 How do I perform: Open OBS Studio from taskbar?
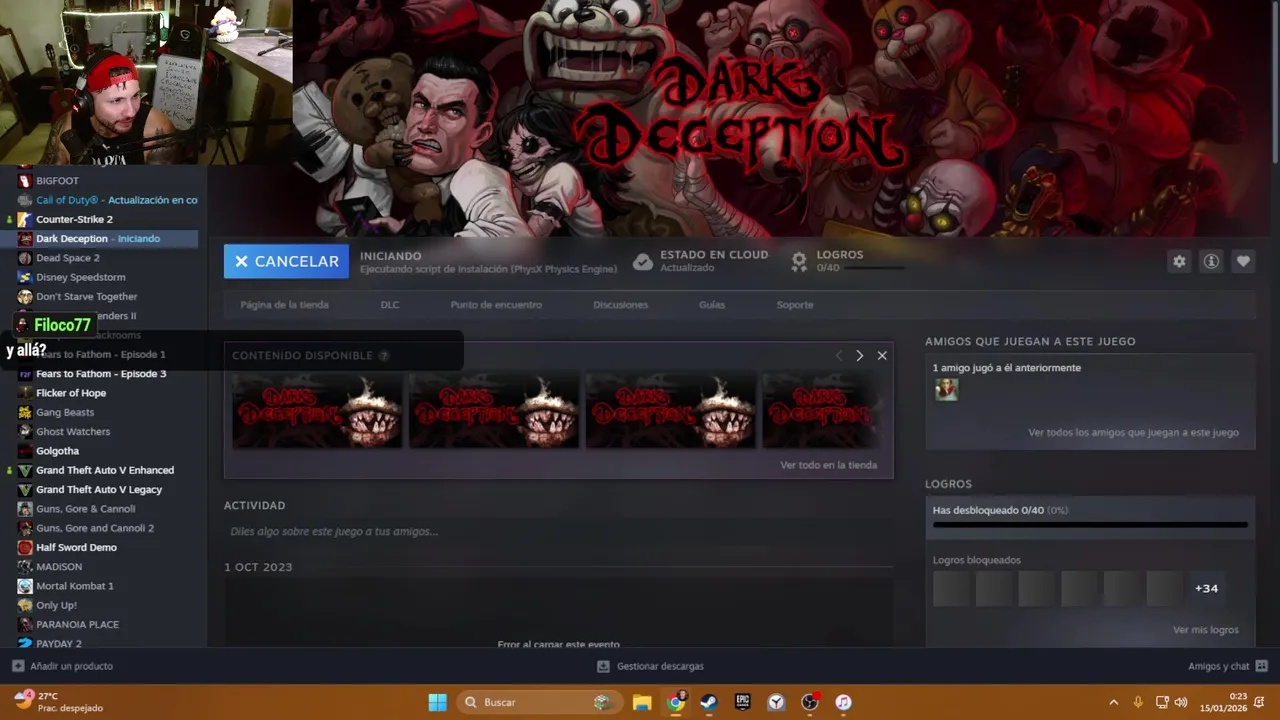[810, 702]
